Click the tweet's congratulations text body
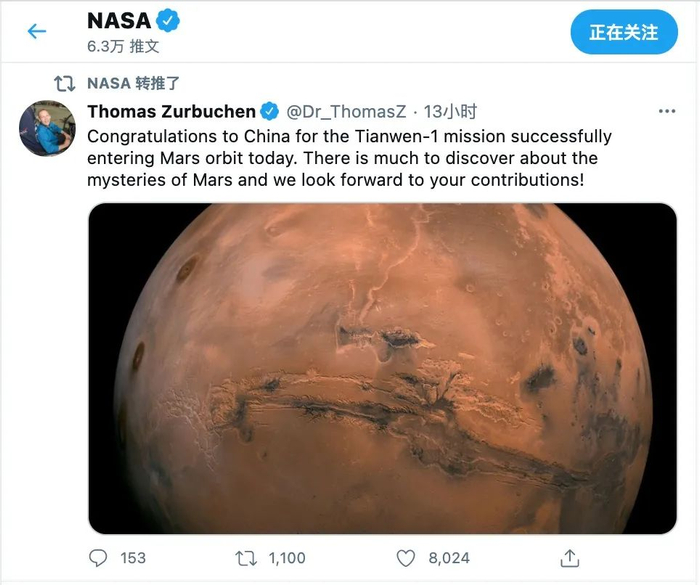 (350, 158)
